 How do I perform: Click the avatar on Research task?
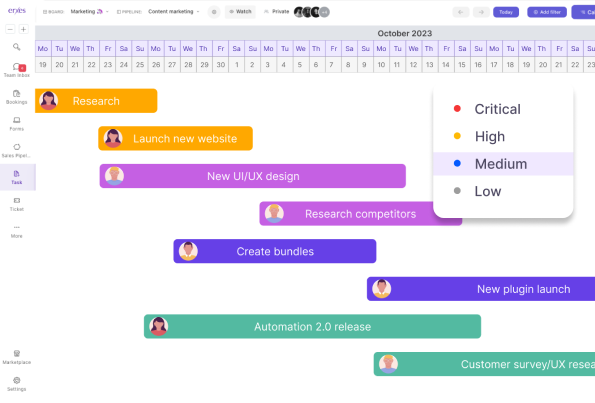click(49, 101)
